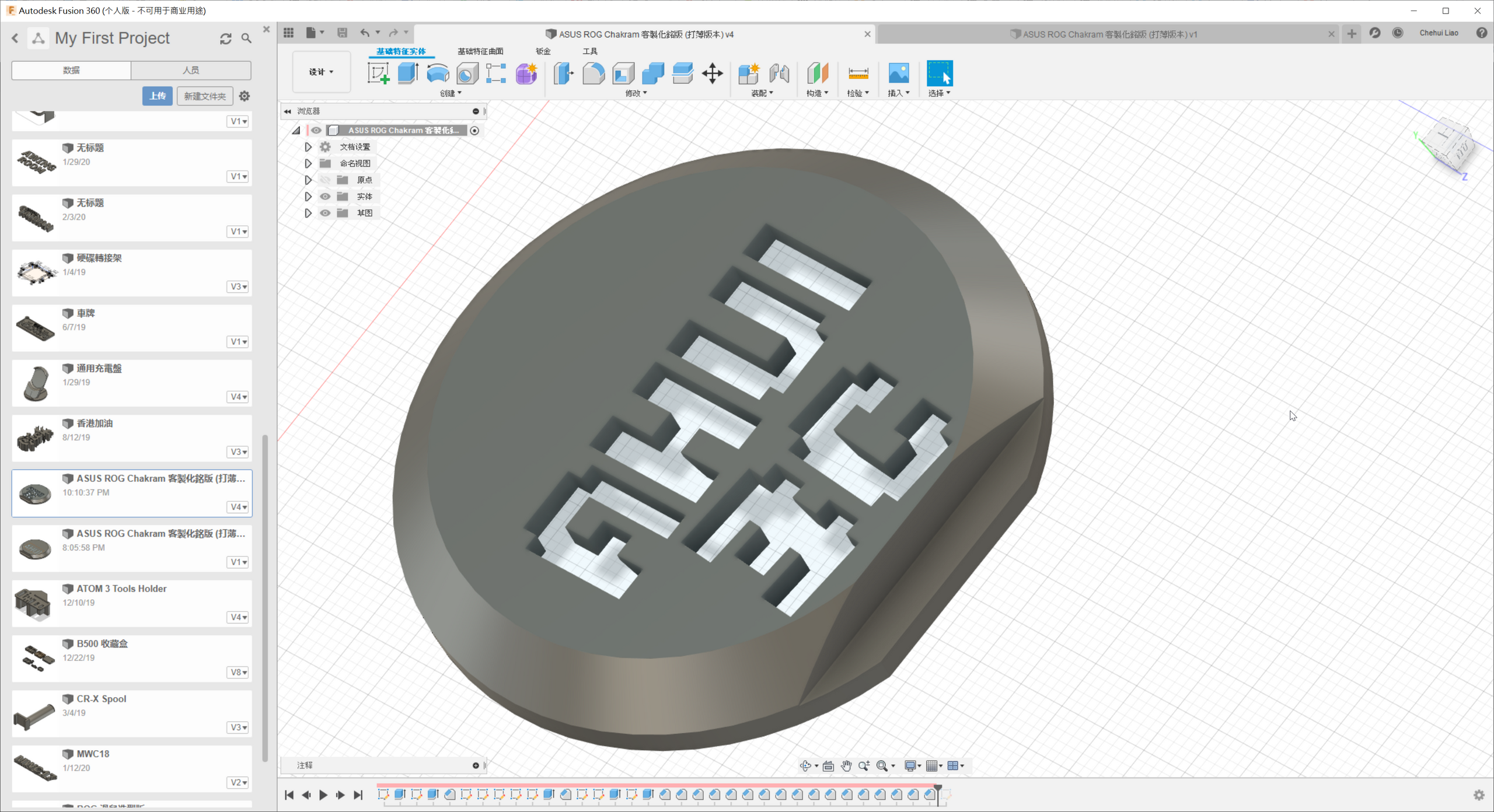Screen dimensions: 1494x812
Task: Select the Revolve tool
Action: [x=438, y=73]
